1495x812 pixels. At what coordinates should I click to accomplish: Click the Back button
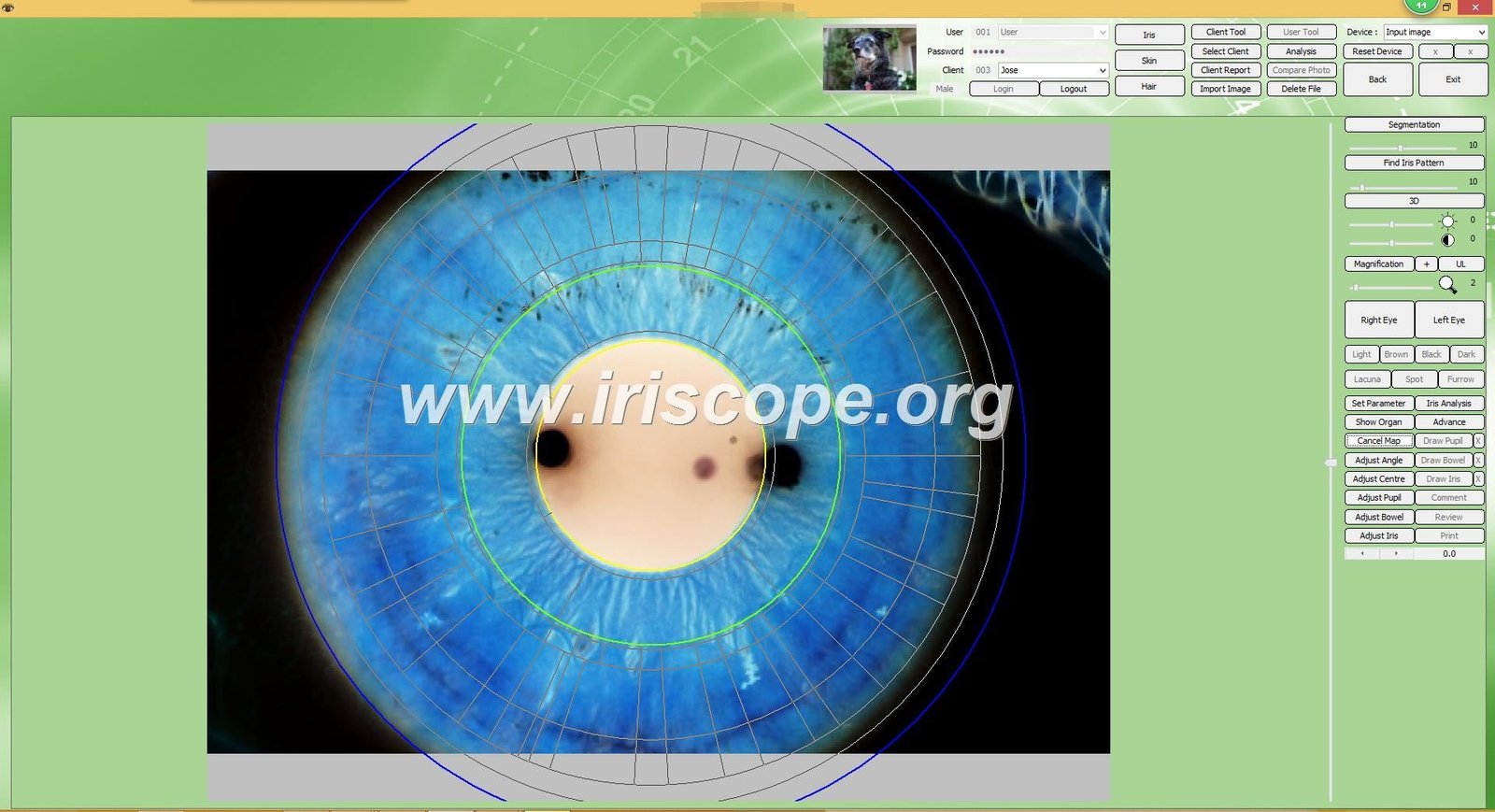click(x=1377, y=79)
